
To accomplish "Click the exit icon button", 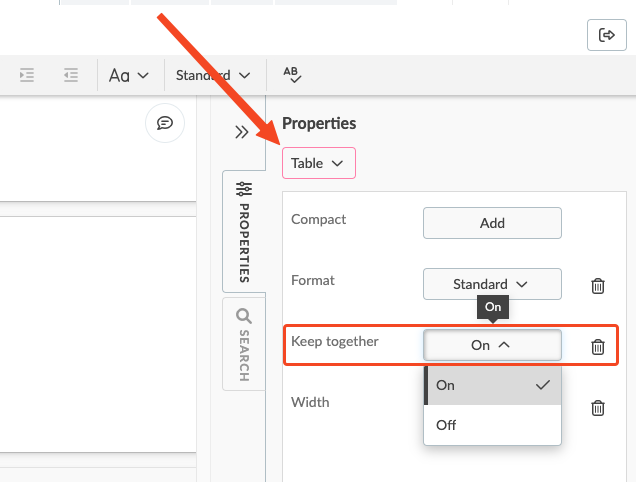I will 606,35.
